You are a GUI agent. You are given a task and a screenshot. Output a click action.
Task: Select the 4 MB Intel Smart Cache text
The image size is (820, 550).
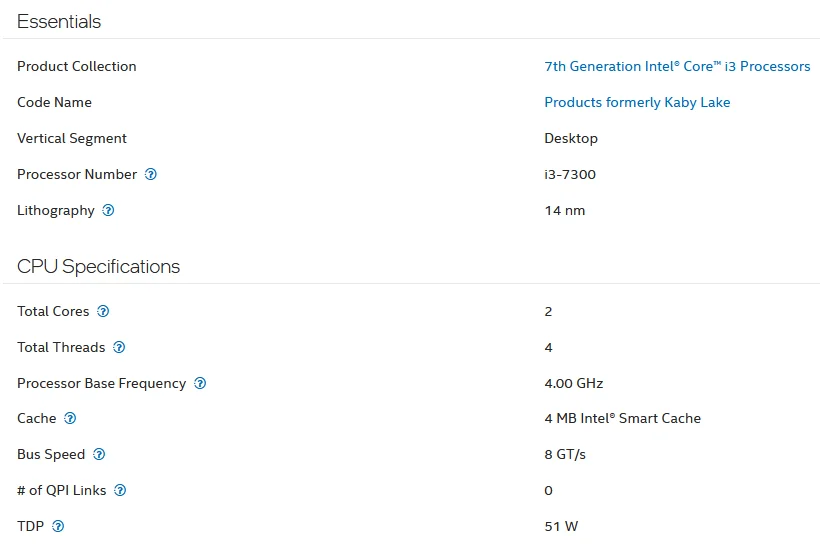pos(622,418)
